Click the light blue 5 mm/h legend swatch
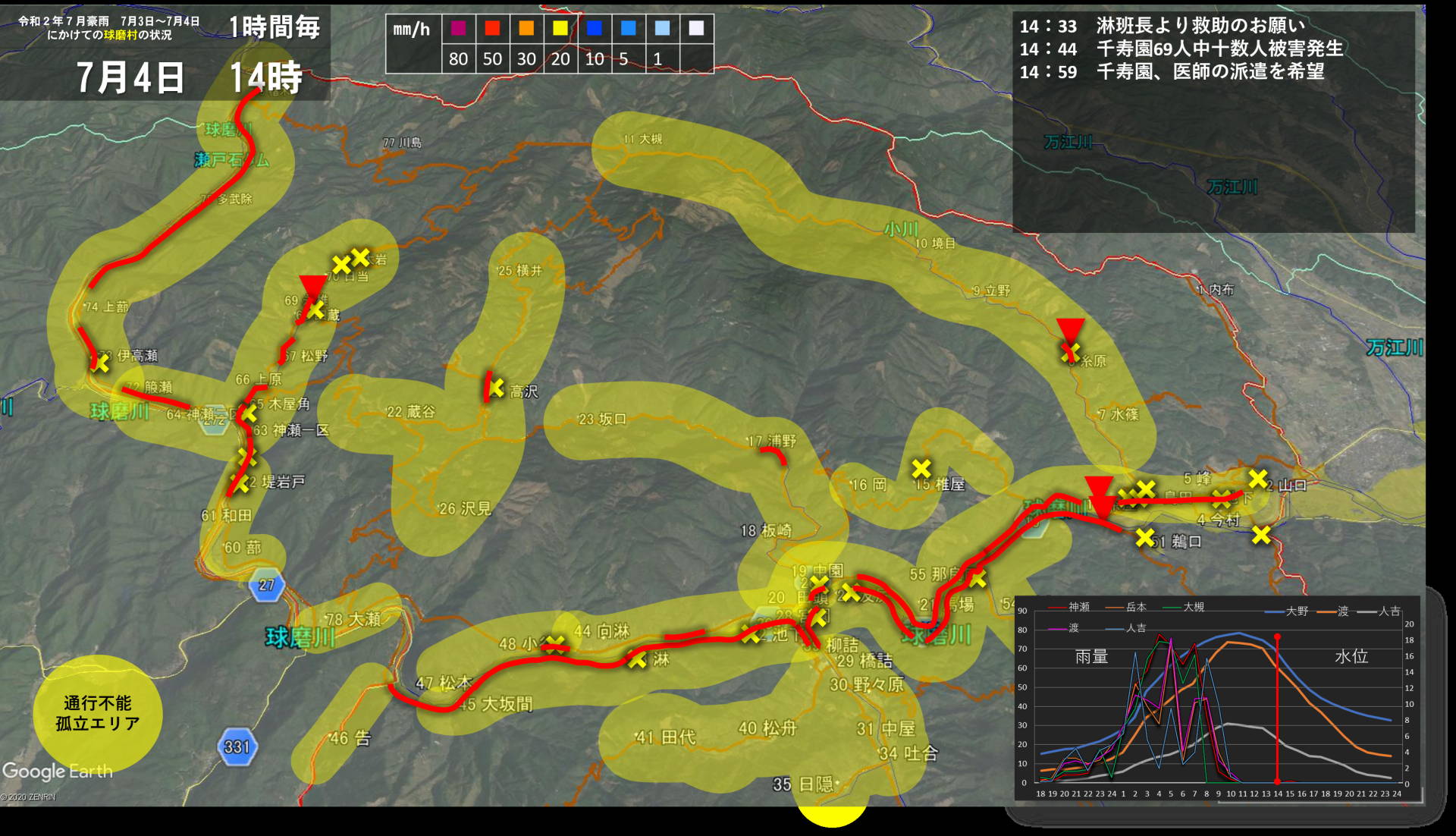Image resolution: width=1456 pixels, height=836 pixels. click(629, 28)
